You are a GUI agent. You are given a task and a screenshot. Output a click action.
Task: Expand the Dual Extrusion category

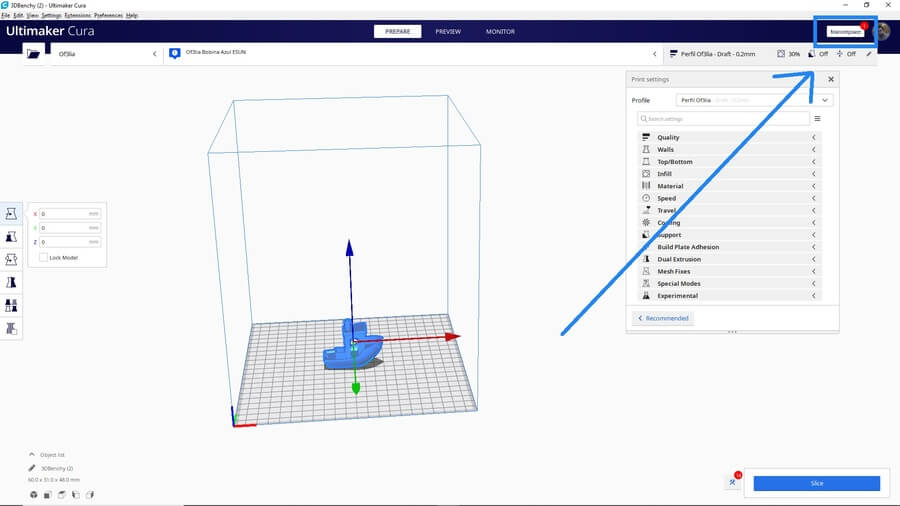coord(730,259)
